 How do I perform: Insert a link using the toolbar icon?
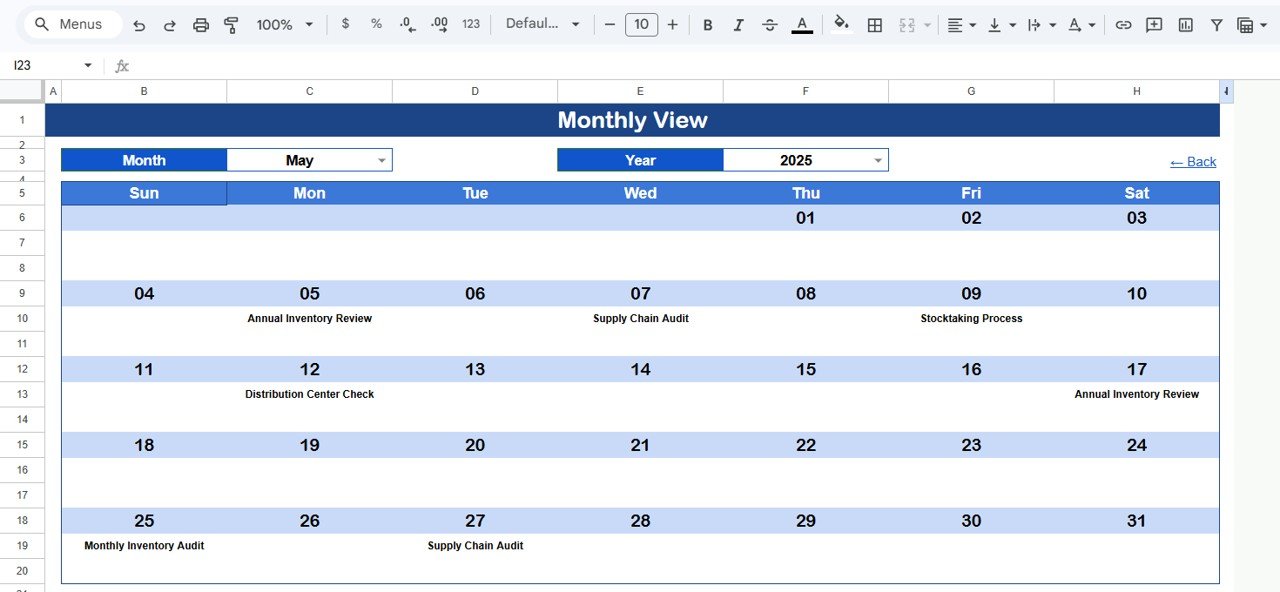click(x=1123, y=24)
